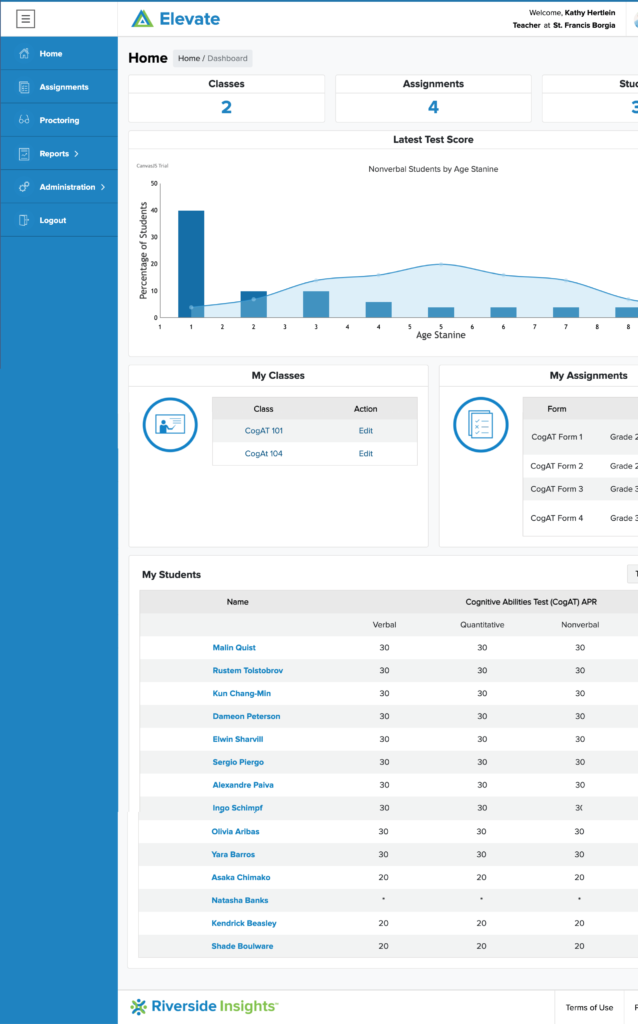The height and width of the screenshot is (1024, 638).
Task: Open the CogAt 104 class link
Action: [x=263, y=453]
